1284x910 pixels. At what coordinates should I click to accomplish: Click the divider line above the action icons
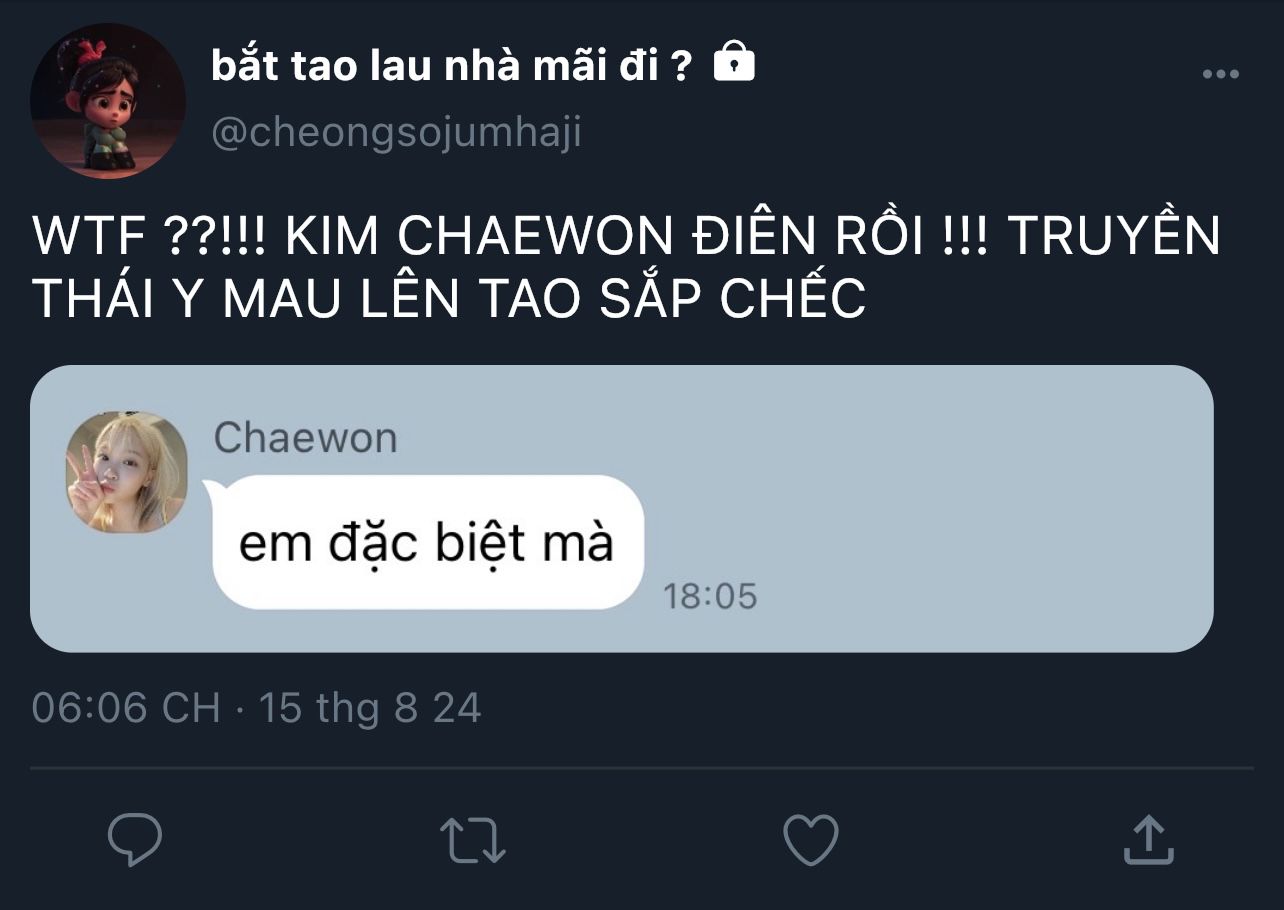tap(642, 768)
